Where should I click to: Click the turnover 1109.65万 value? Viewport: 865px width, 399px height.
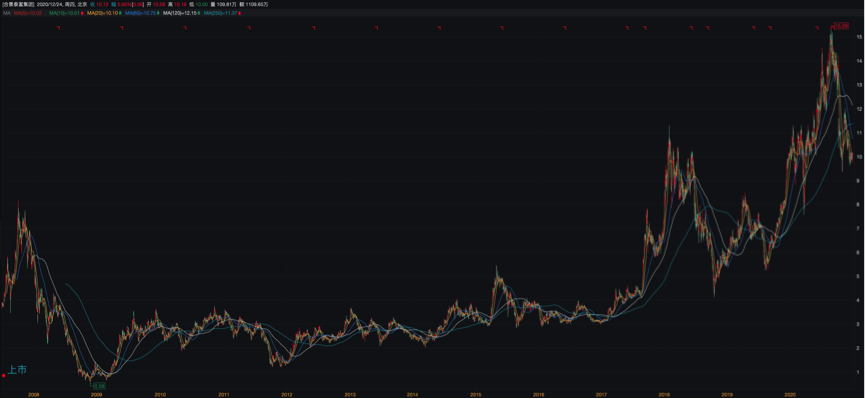258,4
